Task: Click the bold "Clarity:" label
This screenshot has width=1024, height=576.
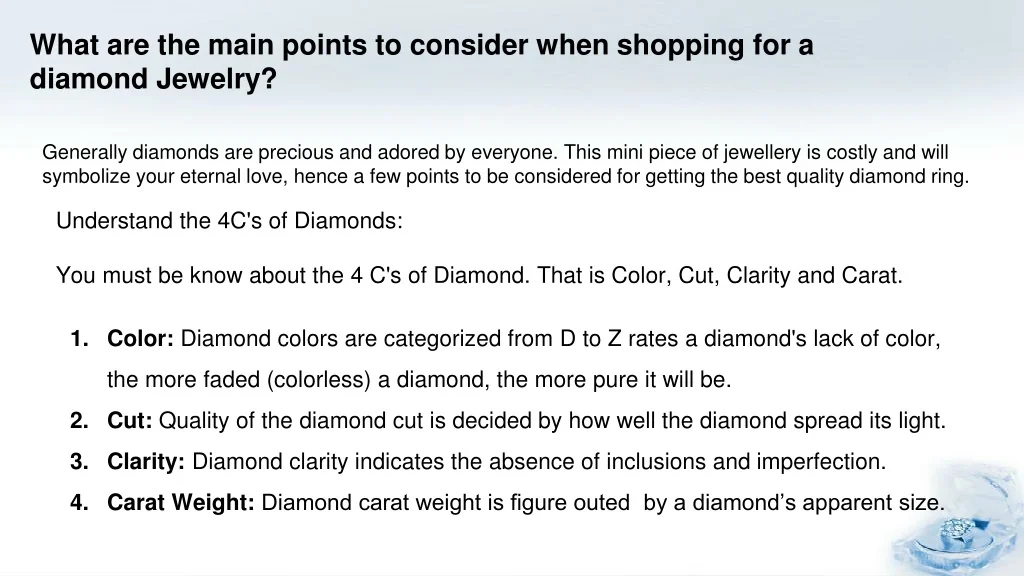Action: [146, 462]
